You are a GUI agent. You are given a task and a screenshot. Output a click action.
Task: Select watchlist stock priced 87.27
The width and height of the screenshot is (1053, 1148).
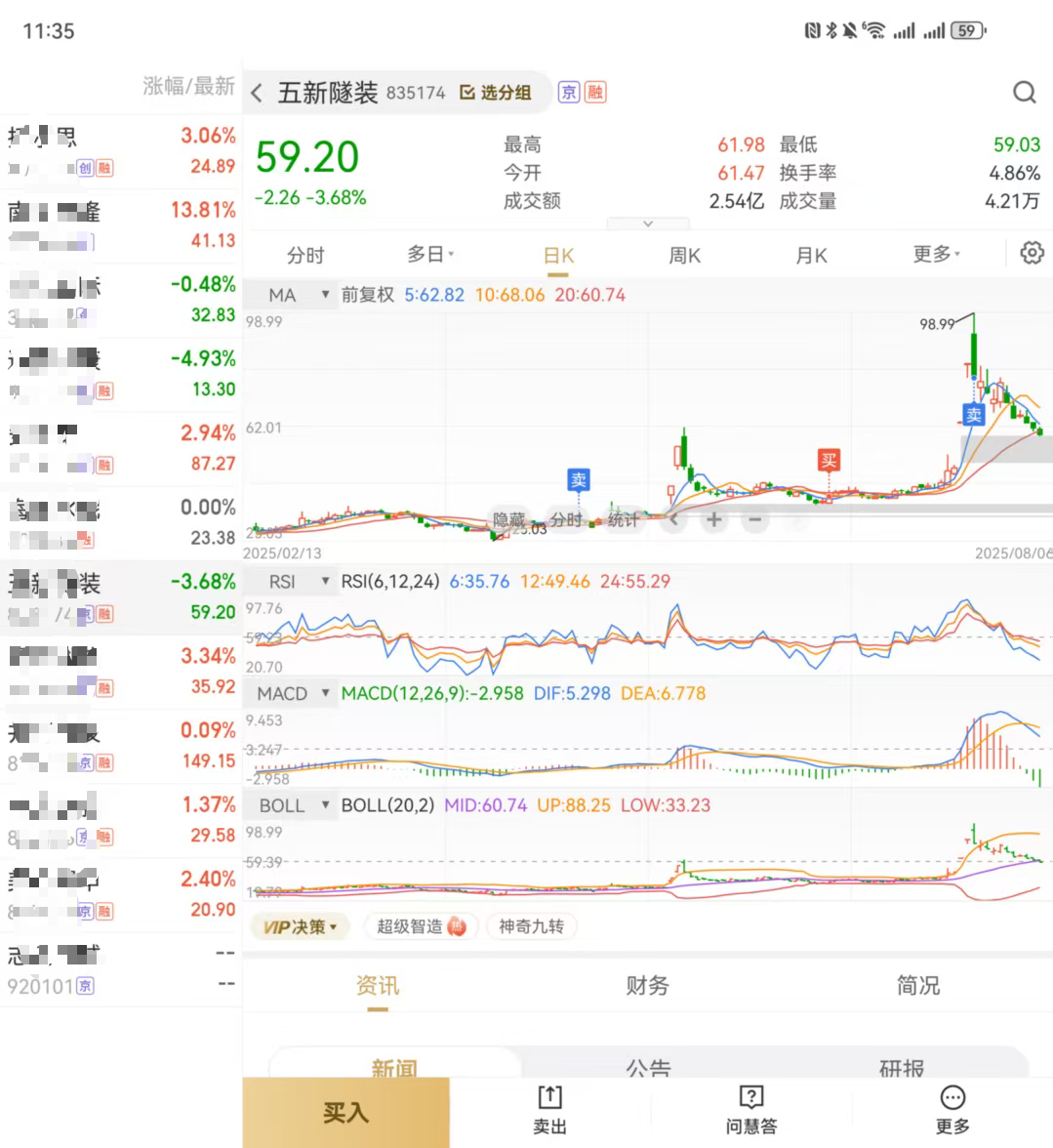(121, 449)
